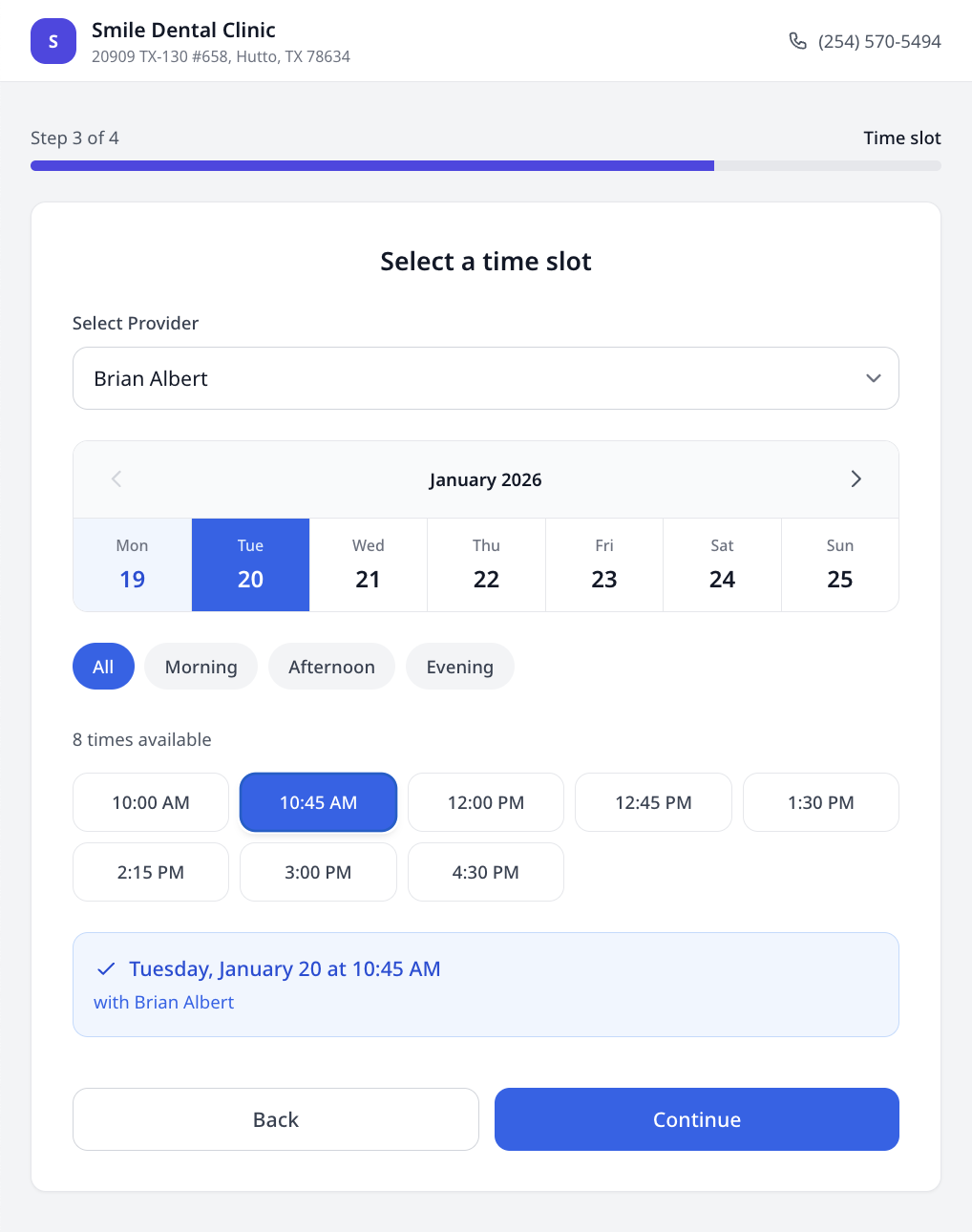Image resolution: width=972 pixels, height=1232 pixels.
Task: Call the clinic at (254) 570-5494
Action: click(878, 41)
